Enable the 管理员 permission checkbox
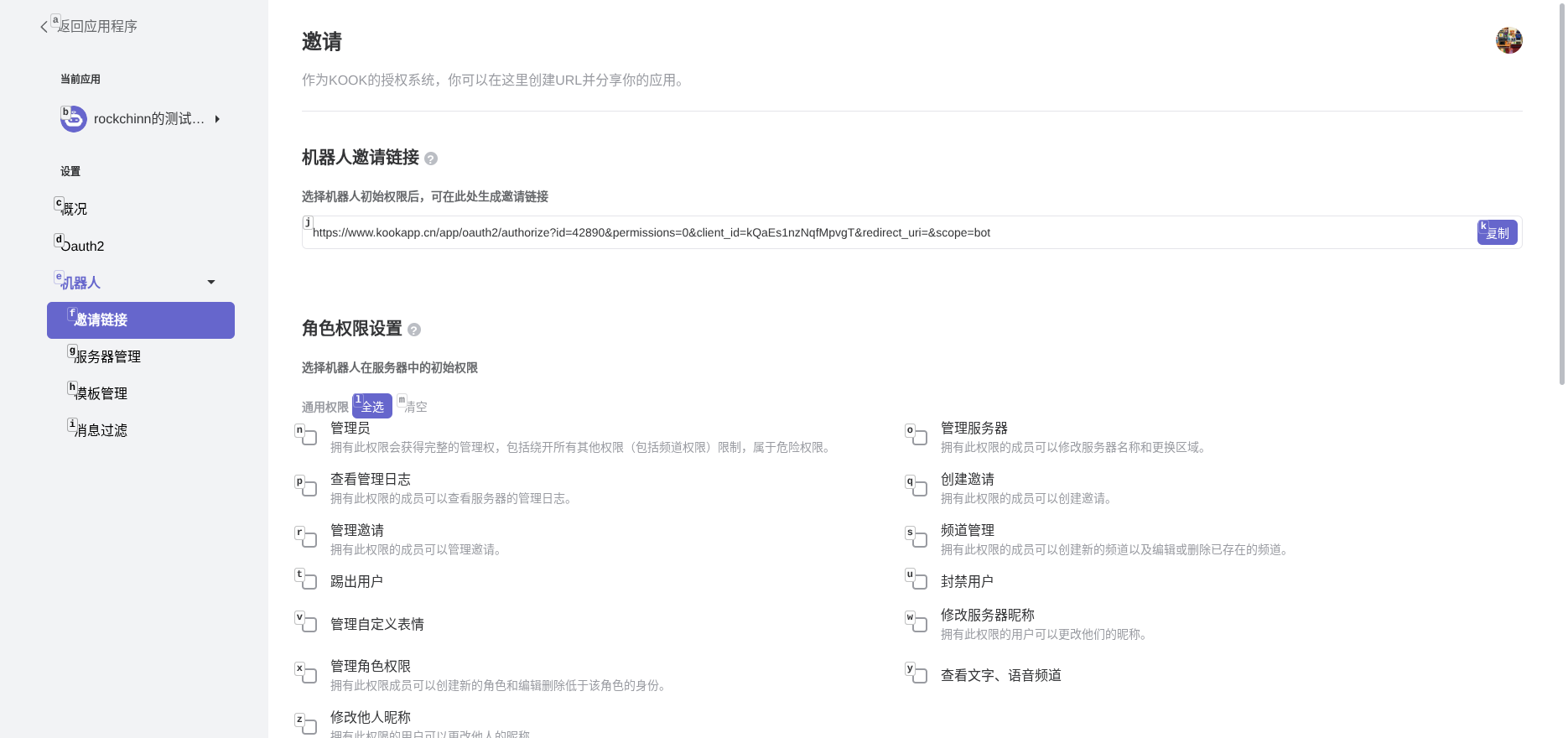 pos(309,438)
